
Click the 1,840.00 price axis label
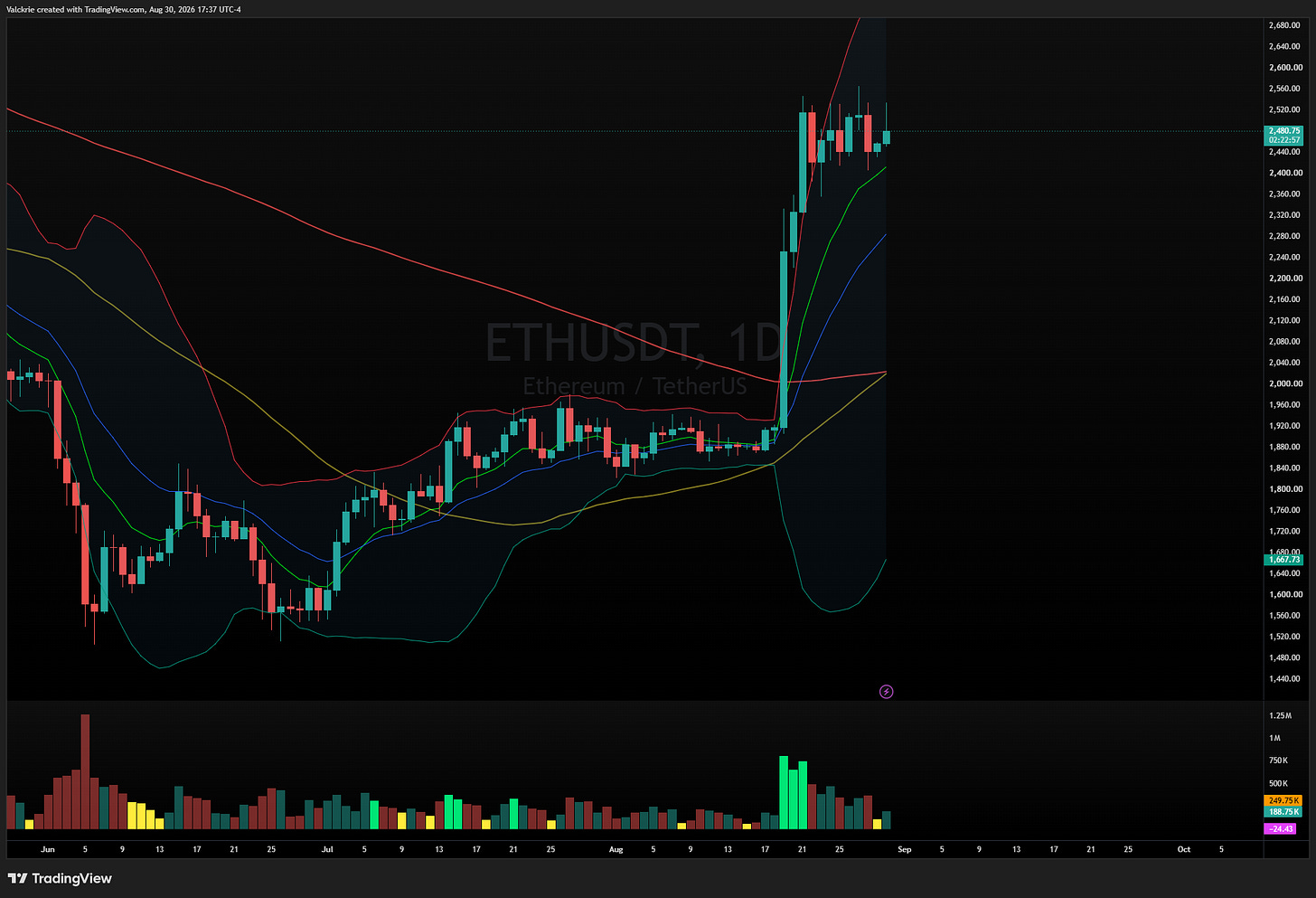coord(1284,468)
